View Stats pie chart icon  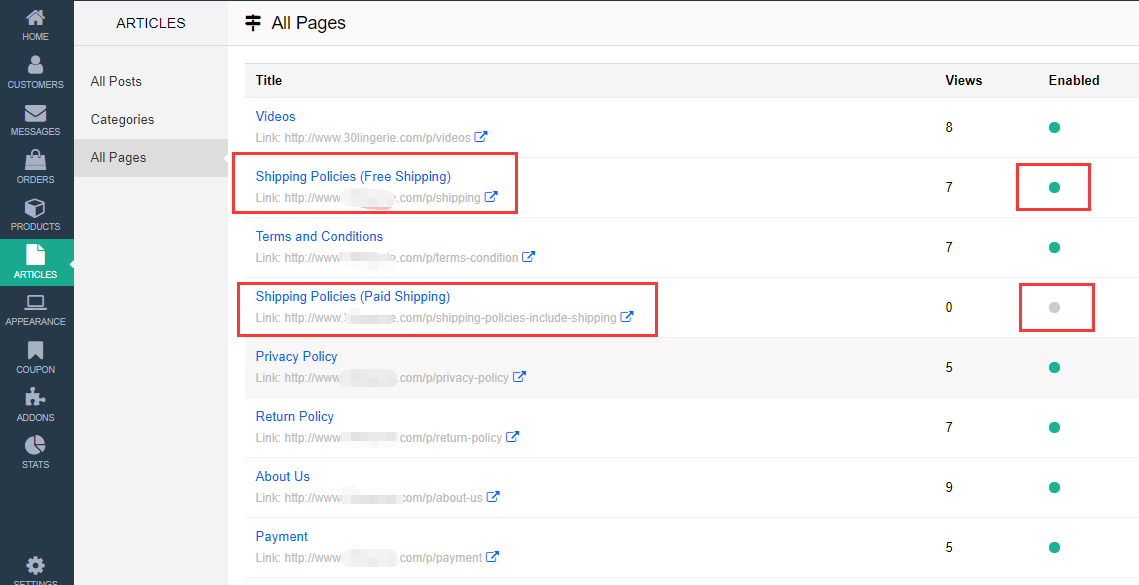point(35,446)
